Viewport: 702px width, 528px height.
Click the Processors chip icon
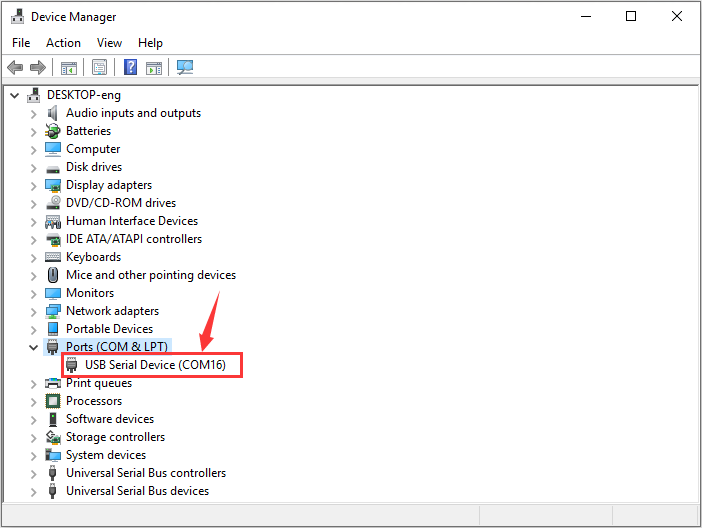(53, 401)
